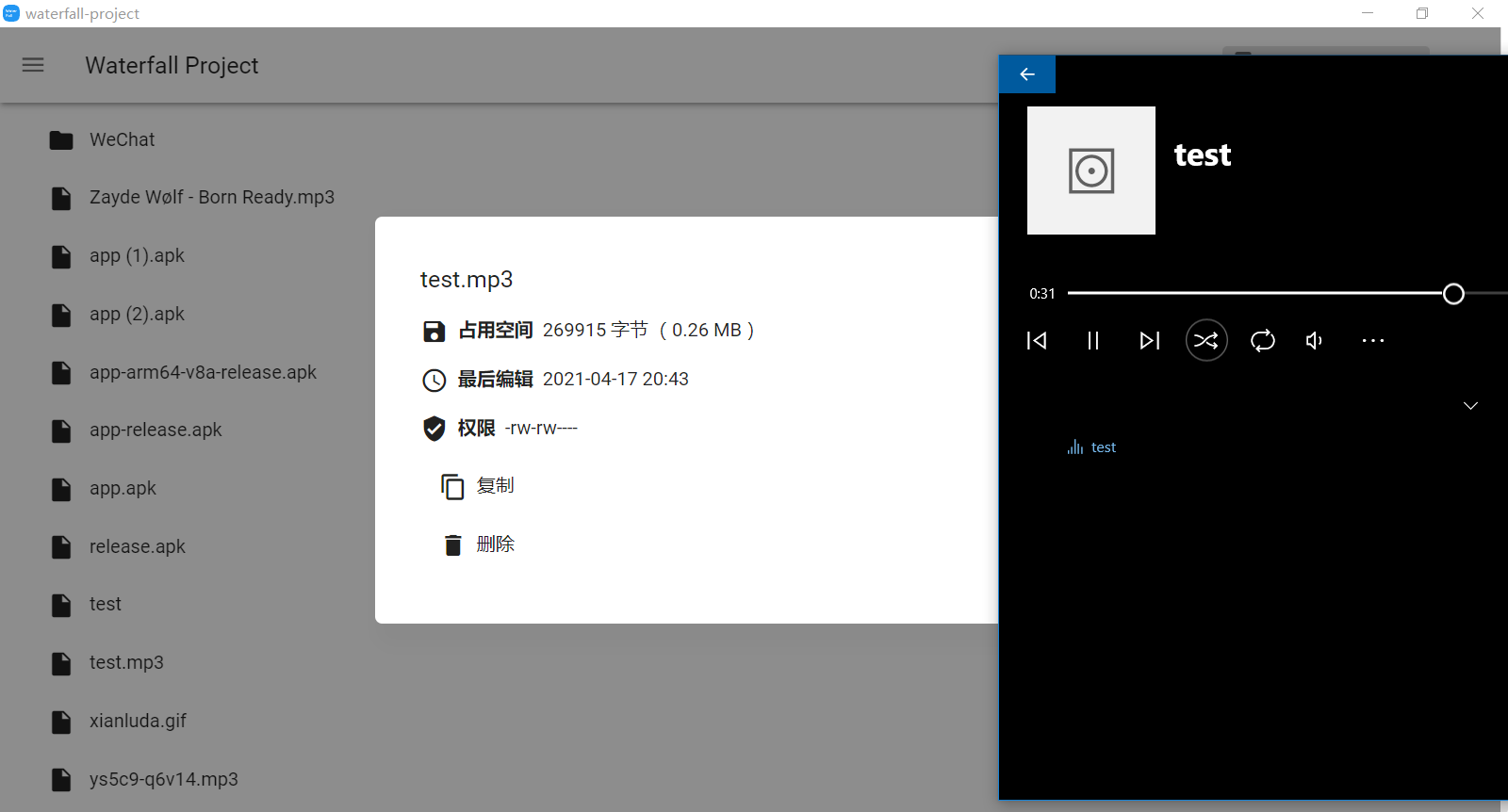The height and width of the screenshot is (812, 1508).
Task: Click the copy icon beside 复制
Action: [x=453, y=486]
